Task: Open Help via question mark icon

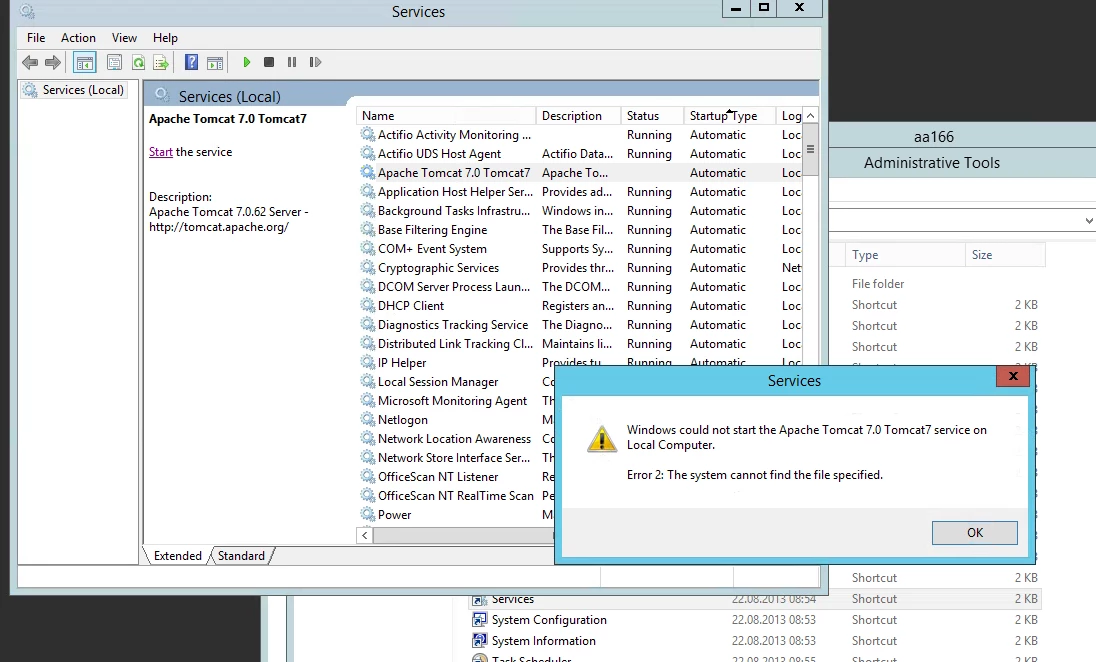Action: tap(191, 62)
